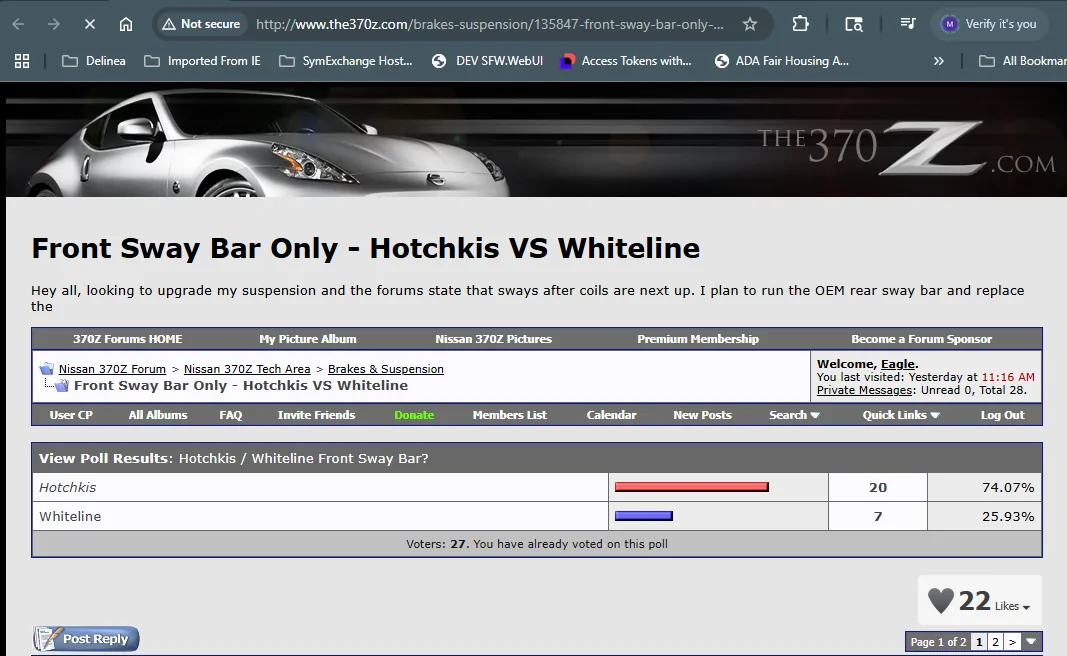Open Imported From IE bookmark folder

[x=203, y=61]
